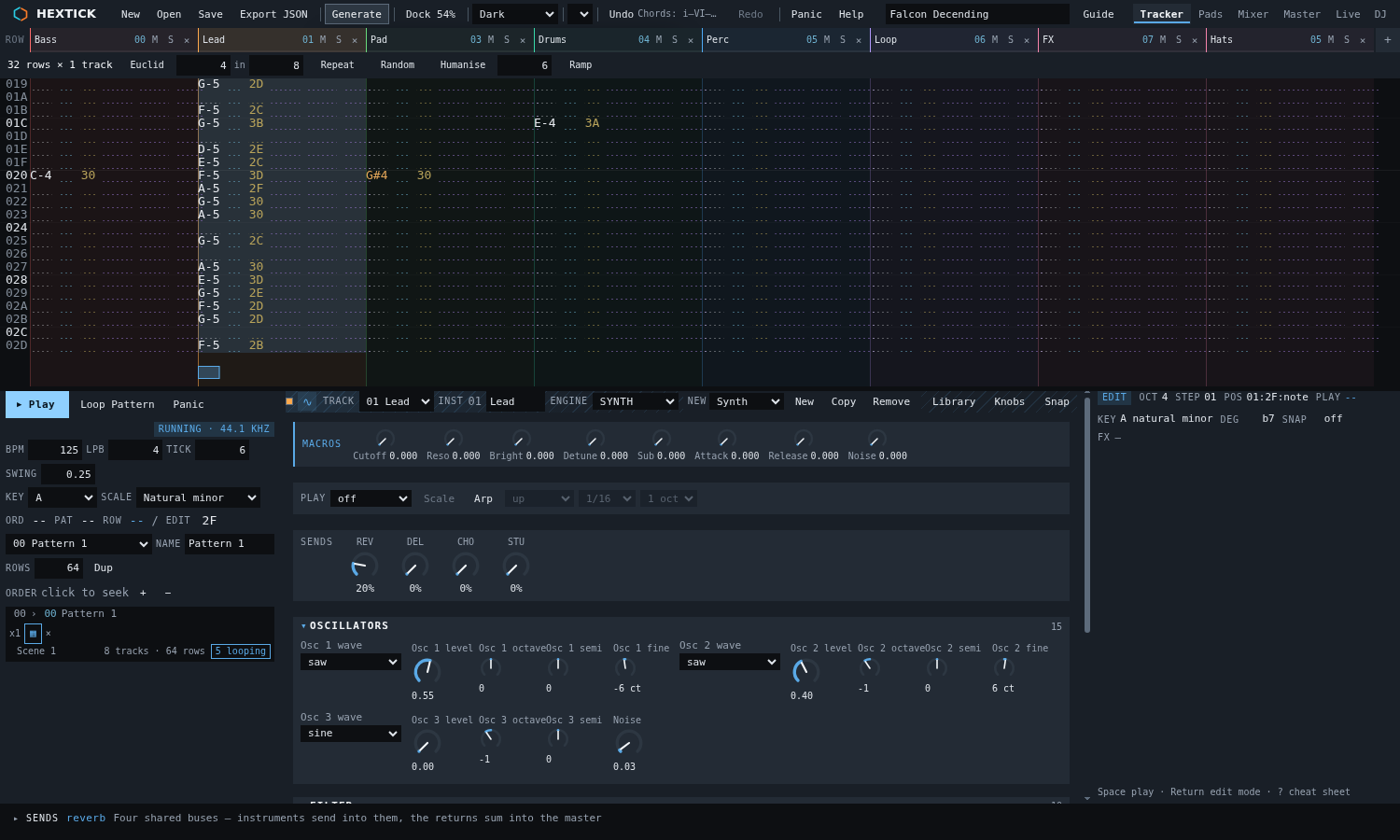Click the Detune macro knob
This screenshot has width=1400, height=840.
595,439
